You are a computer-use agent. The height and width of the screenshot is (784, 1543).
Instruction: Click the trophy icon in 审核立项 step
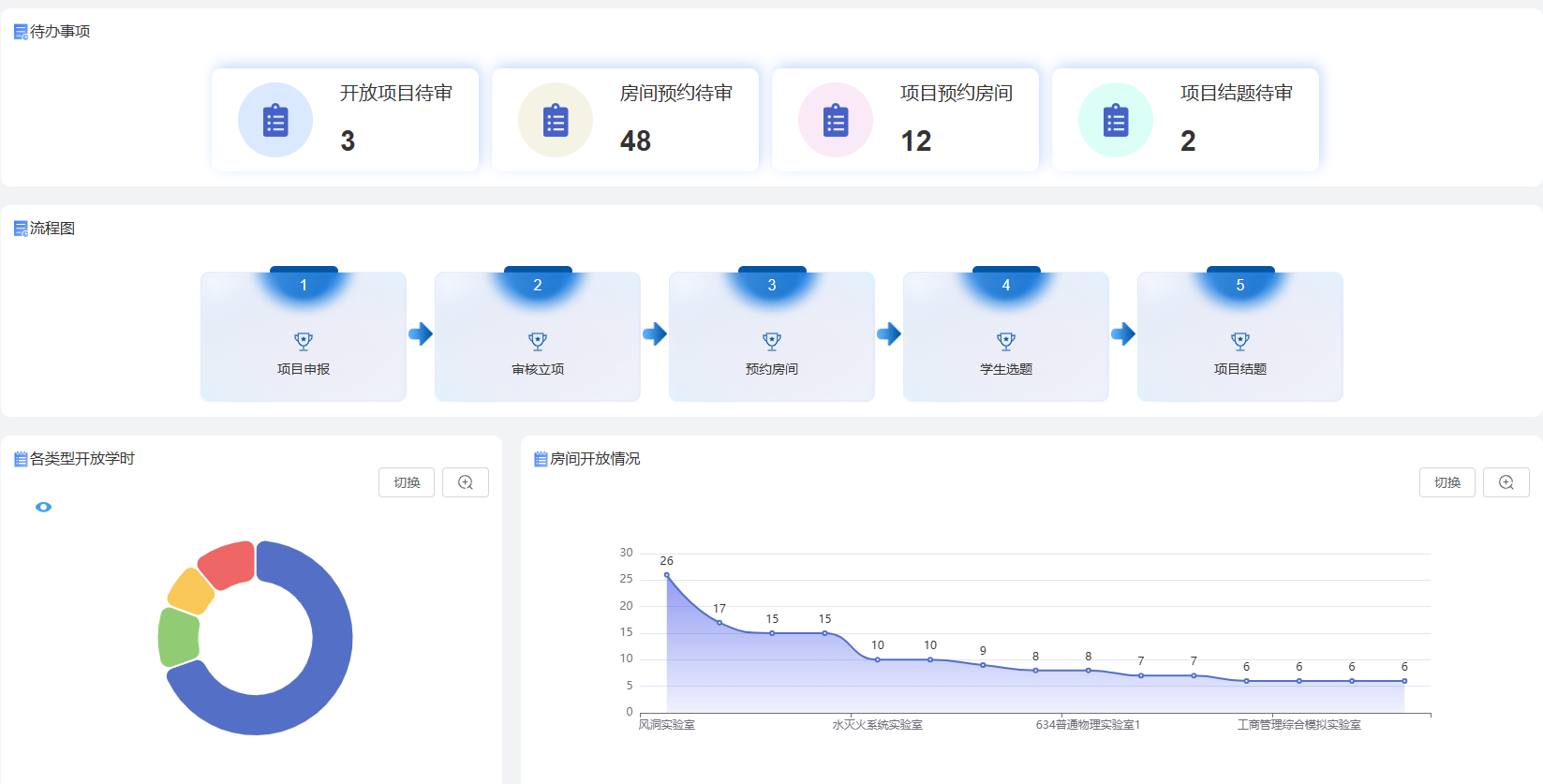(x=538, y=341)
